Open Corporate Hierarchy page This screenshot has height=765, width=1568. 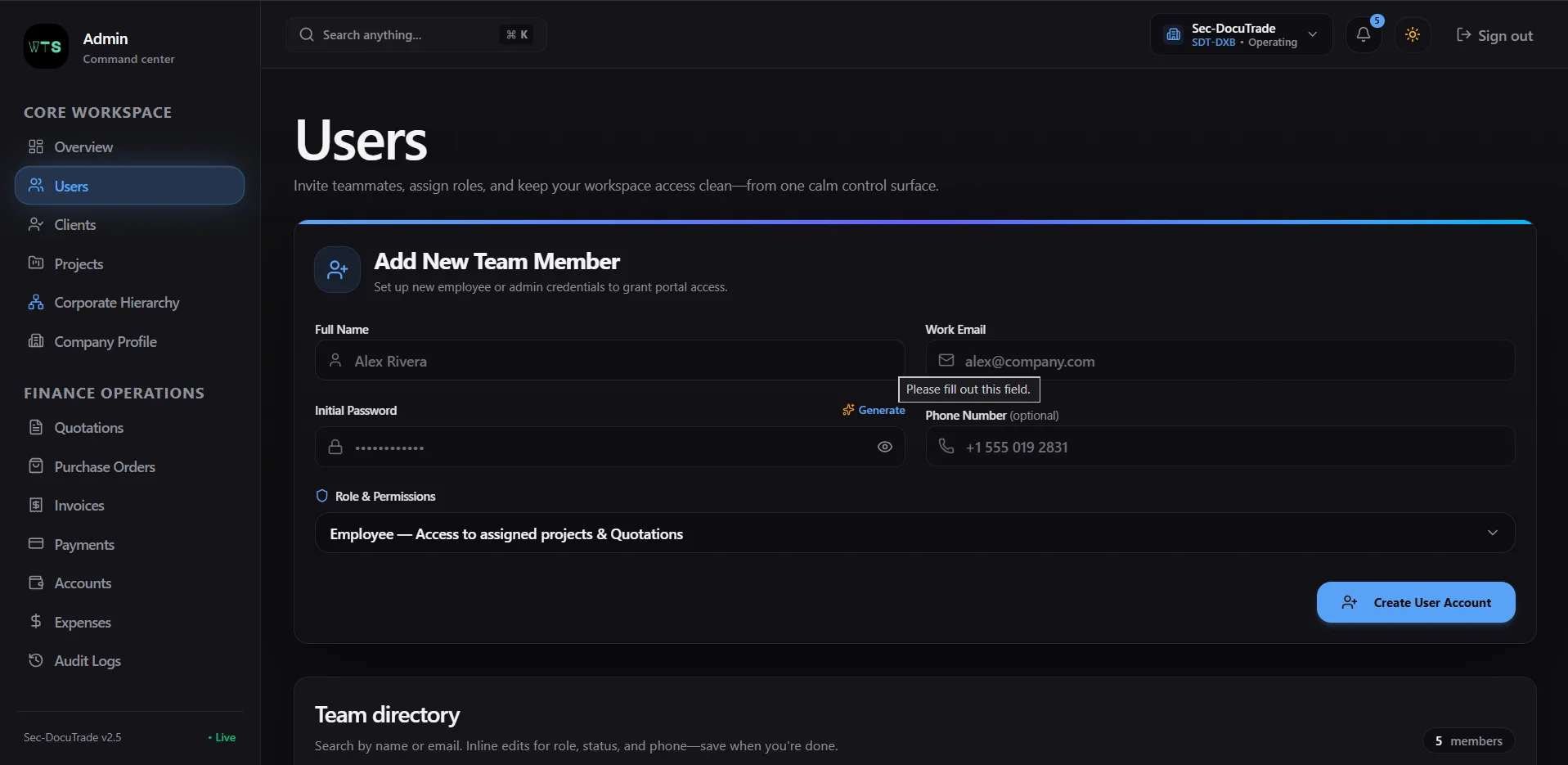[129, 303]
